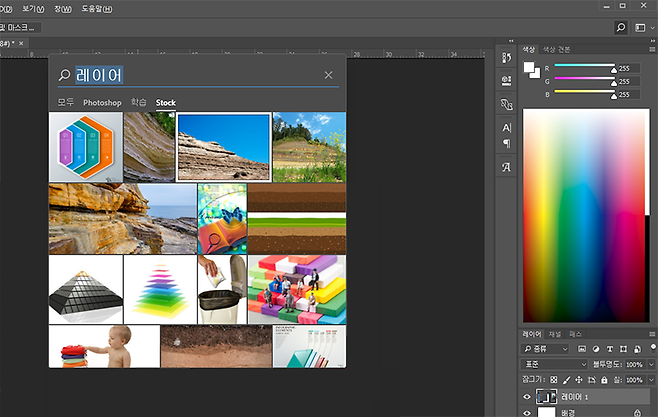The width and height of the screenshot is (658, 417).
Task: Switch to the Photoshop search tab
Action: [x=102, y=103]
